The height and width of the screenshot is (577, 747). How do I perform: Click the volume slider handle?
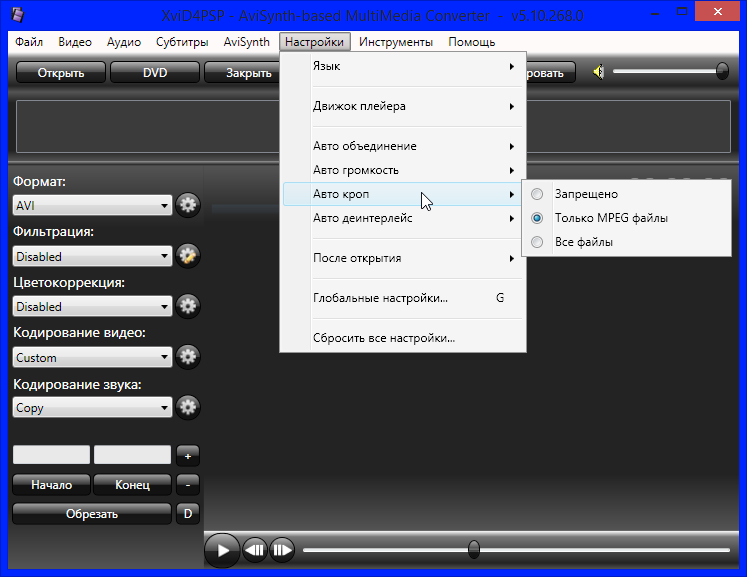[722, 71]
